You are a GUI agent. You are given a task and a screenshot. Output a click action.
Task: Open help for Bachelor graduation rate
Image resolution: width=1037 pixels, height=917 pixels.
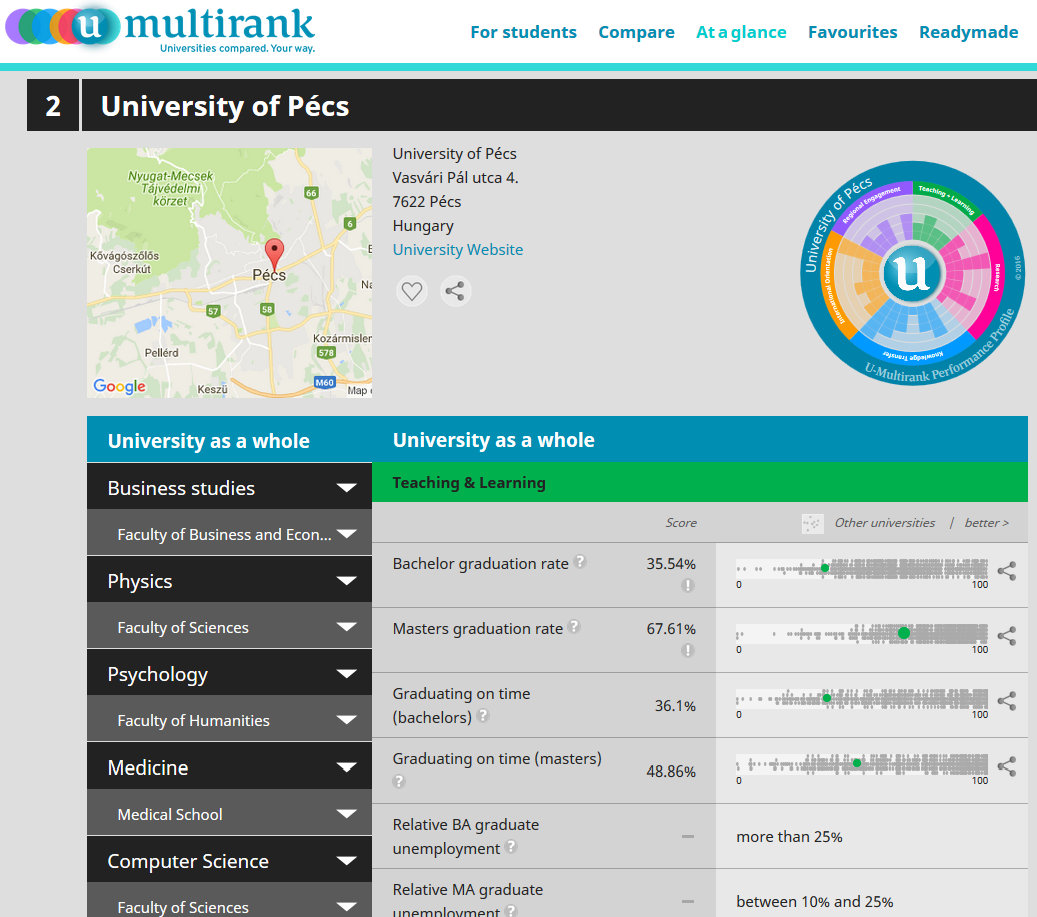click(580, 561)
